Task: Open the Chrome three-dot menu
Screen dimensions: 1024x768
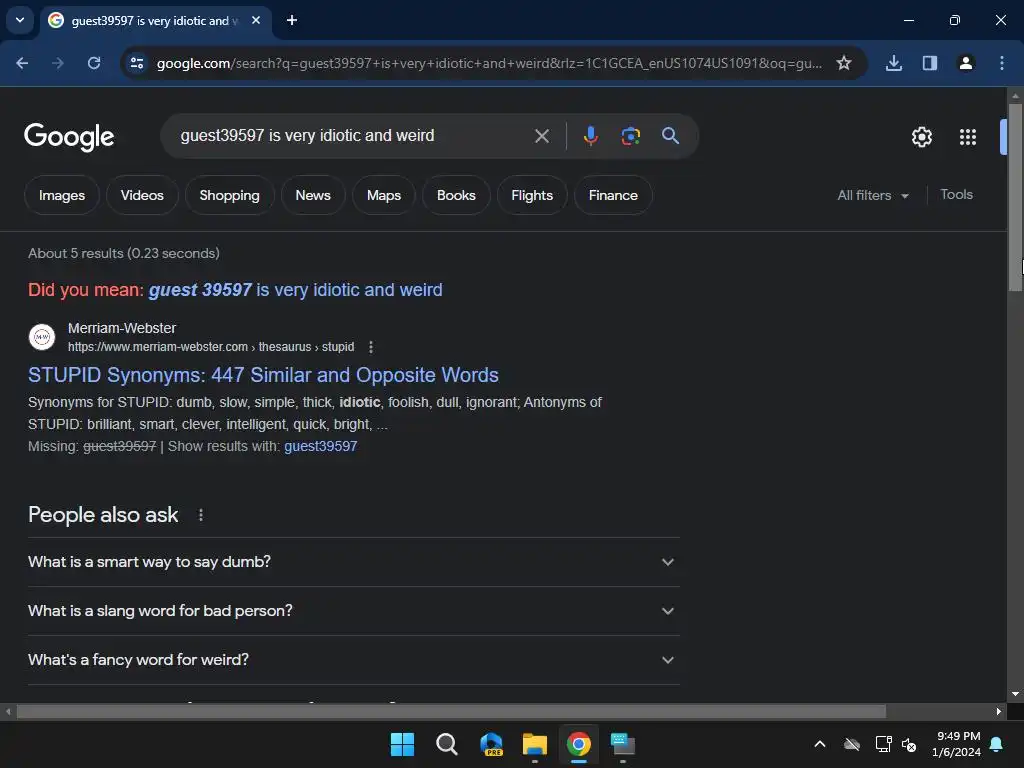Action: pyautogui.click(x=1002, y=63)
